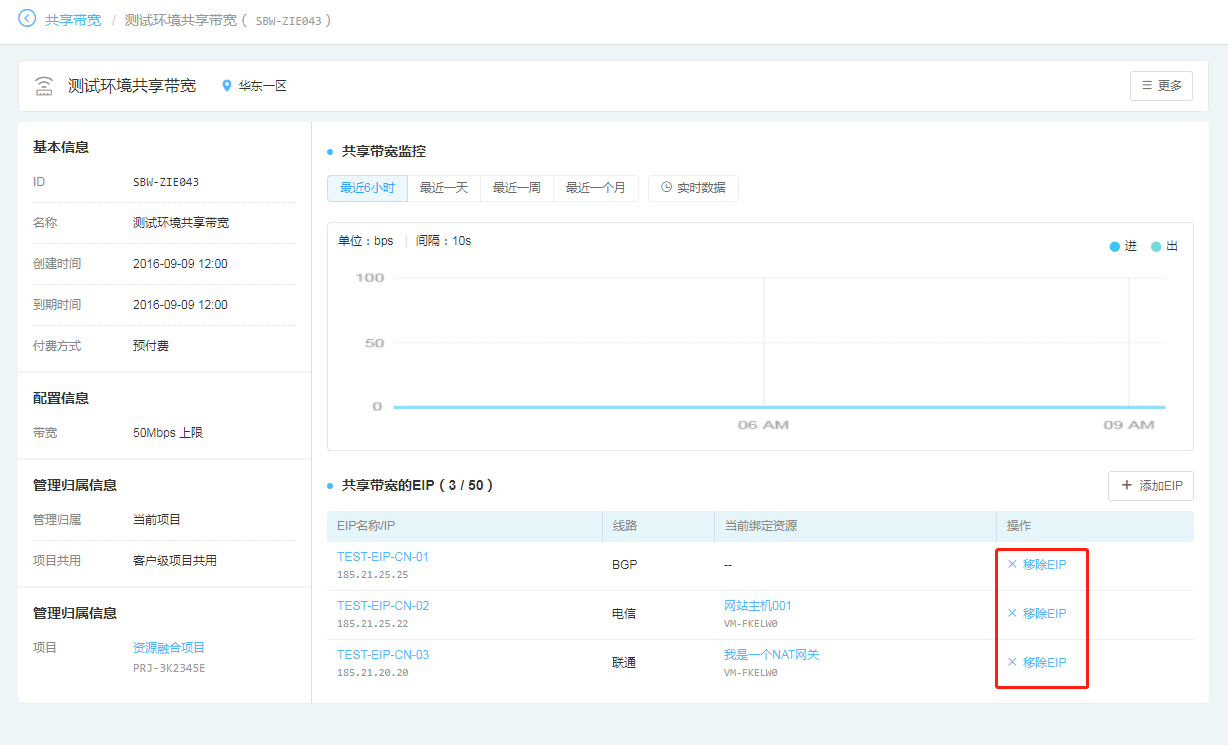Remove EIP 185.21.25.25 via 移除EIP
Image resolution: width=1228 pixels, height=745 pixels.
tap(1037, 564)
